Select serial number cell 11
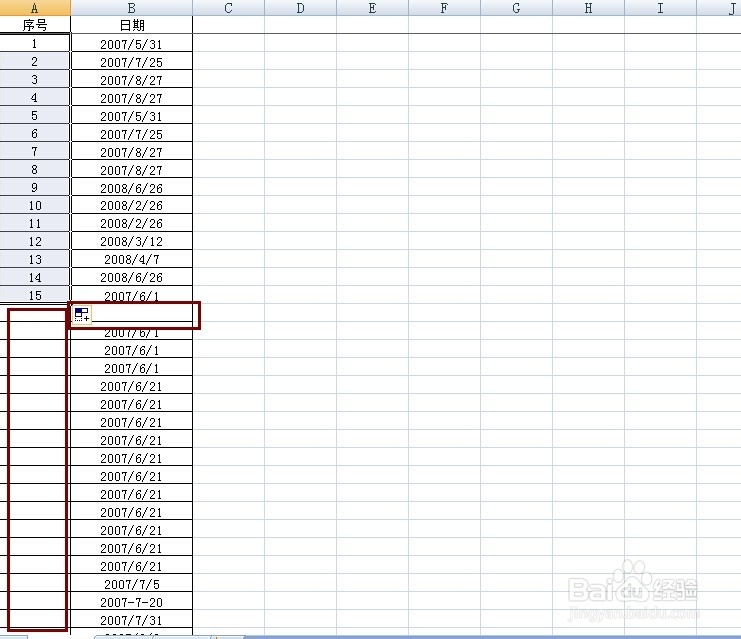 (x=35, y=223)
